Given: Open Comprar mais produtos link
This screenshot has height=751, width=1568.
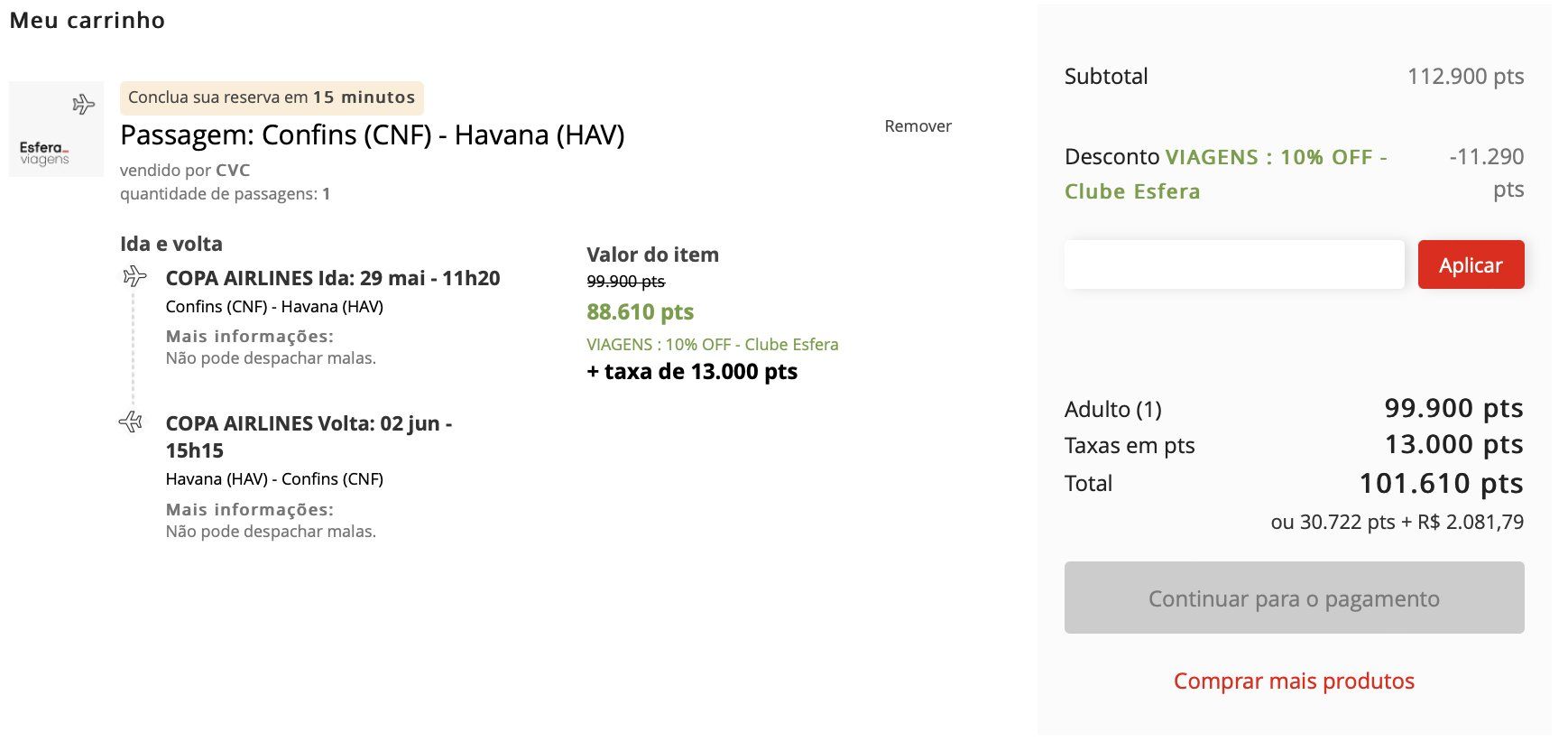Looking at the screenshot, I should [1294, 681].
